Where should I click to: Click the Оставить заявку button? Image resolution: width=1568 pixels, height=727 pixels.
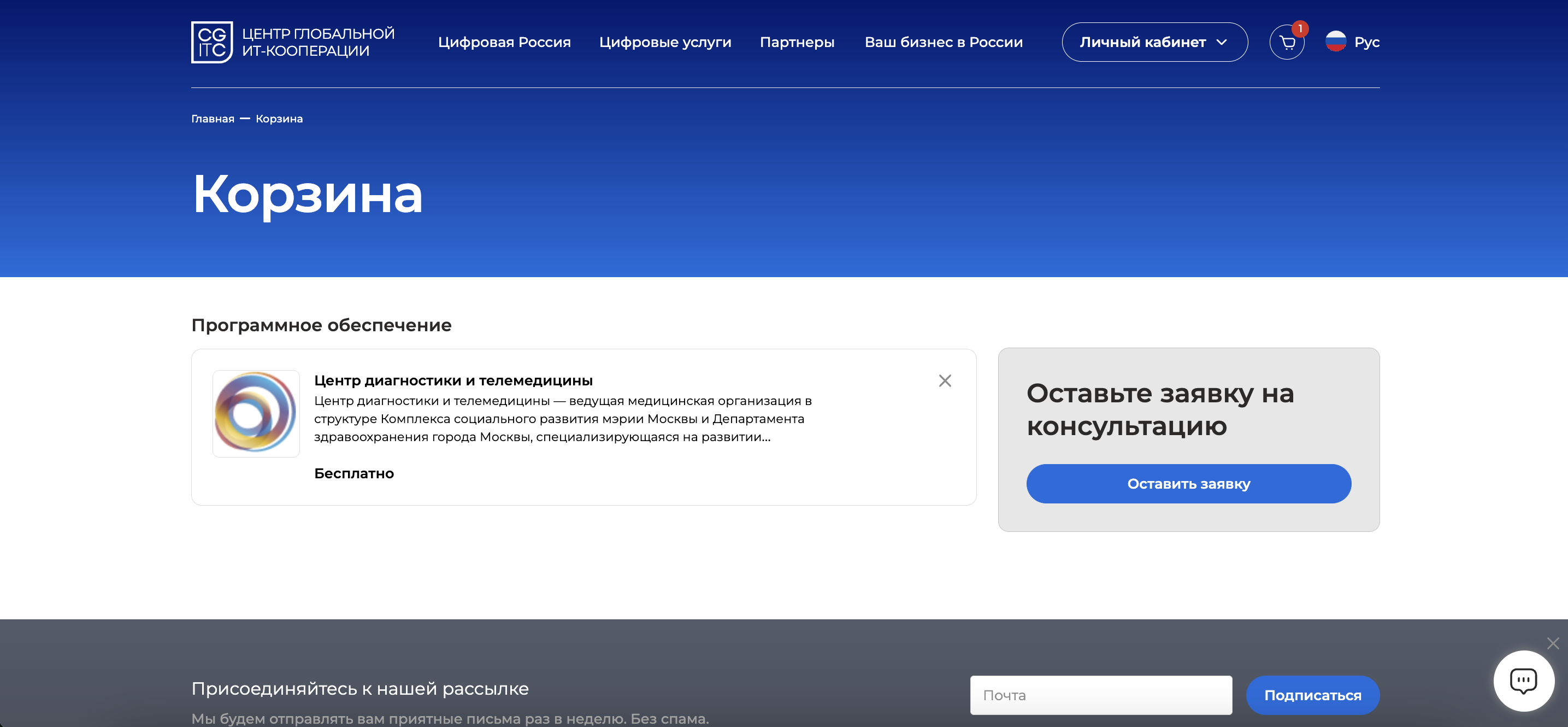[1188, 483]
